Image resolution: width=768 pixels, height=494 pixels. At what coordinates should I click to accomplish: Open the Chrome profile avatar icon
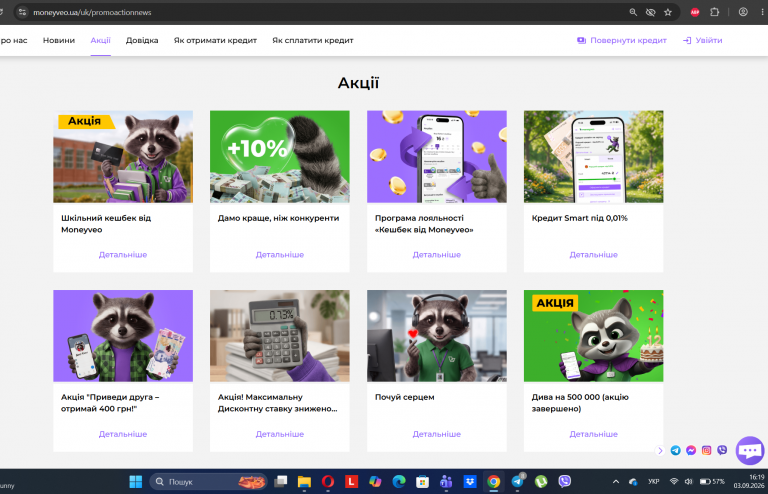click(743, 12)
